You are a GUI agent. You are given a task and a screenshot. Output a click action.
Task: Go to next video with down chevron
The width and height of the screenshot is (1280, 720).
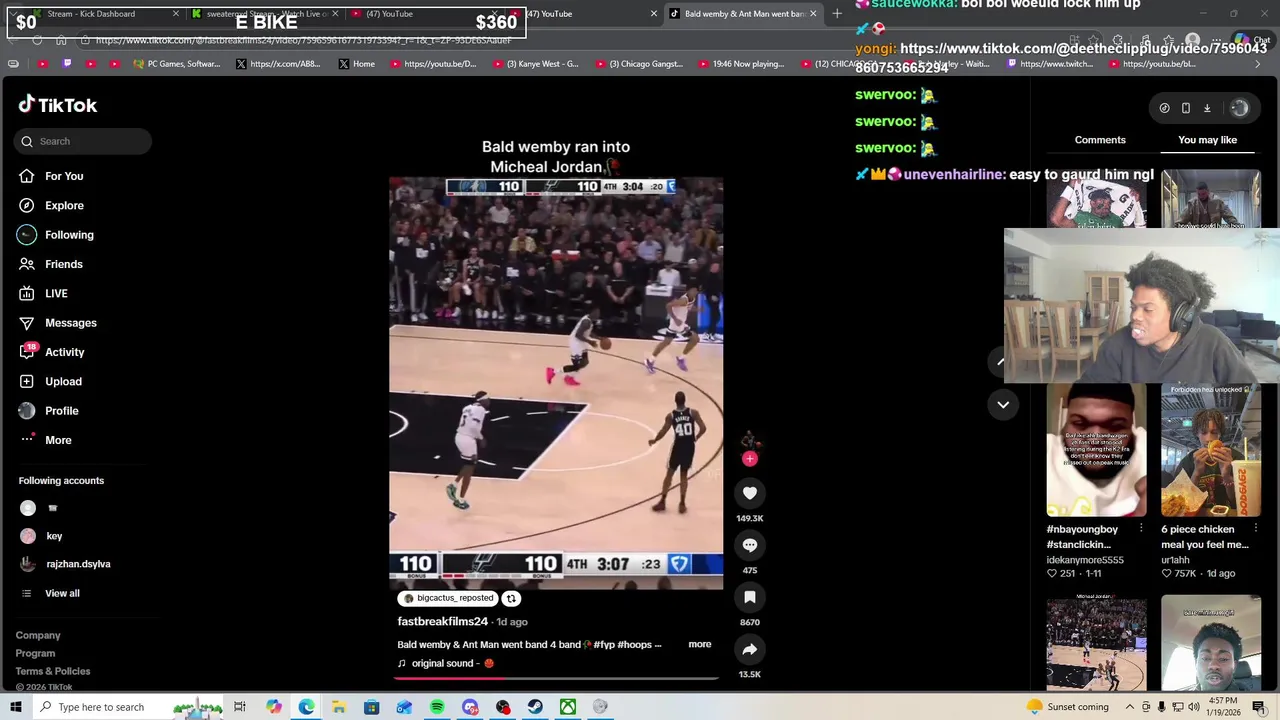coord(1003,404)
